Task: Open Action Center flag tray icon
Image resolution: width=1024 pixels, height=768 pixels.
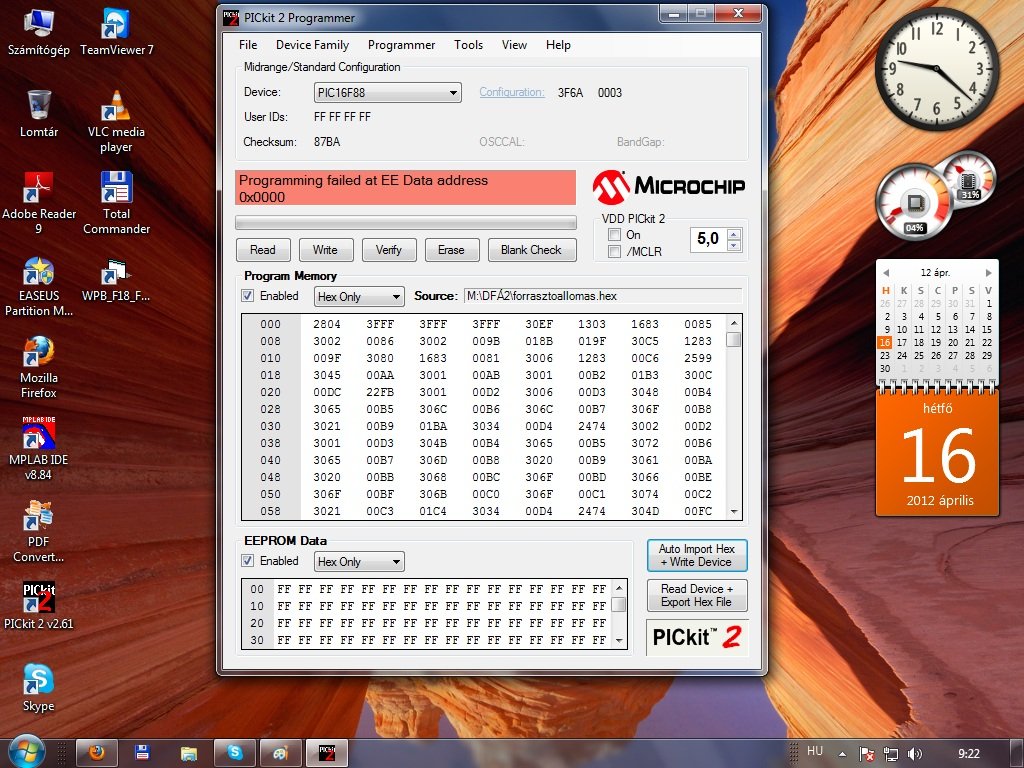Action: click(x=867, y=754)
